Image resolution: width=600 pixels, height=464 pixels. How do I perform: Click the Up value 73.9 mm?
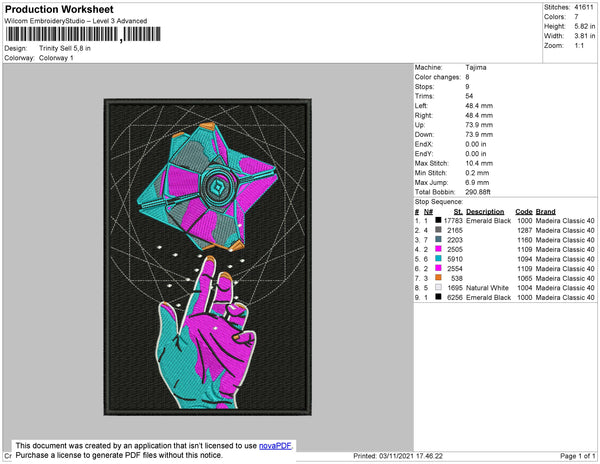479,125
